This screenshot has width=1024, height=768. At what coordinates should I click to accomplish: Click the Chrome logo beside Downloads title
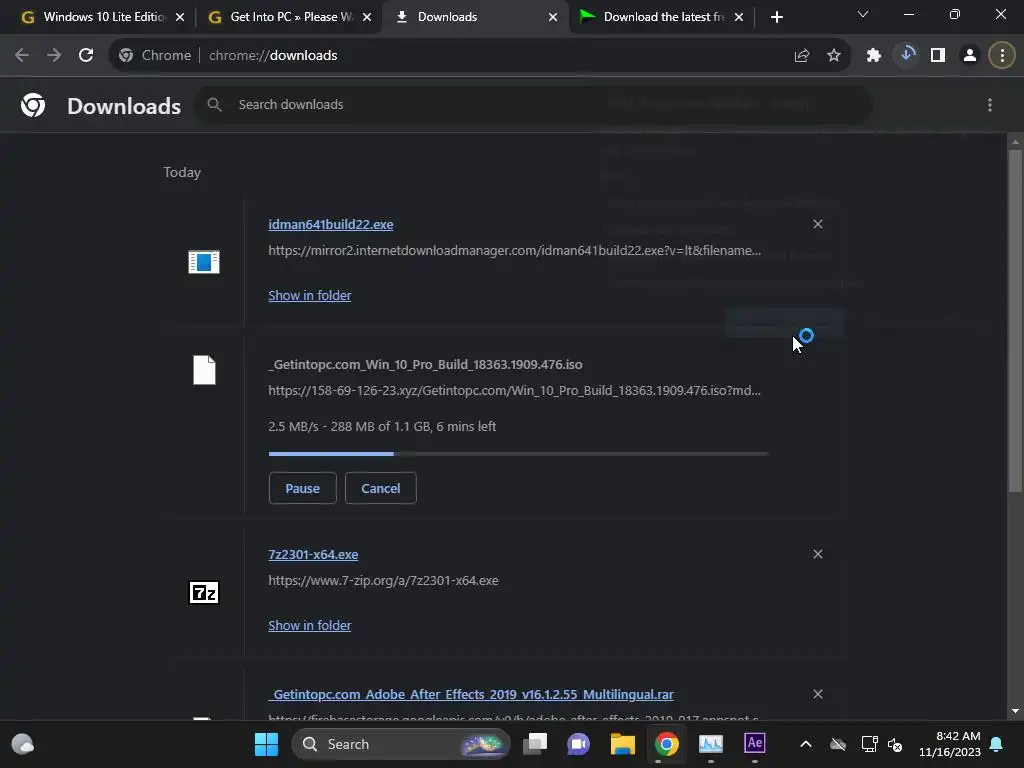(x=33, y=105)
